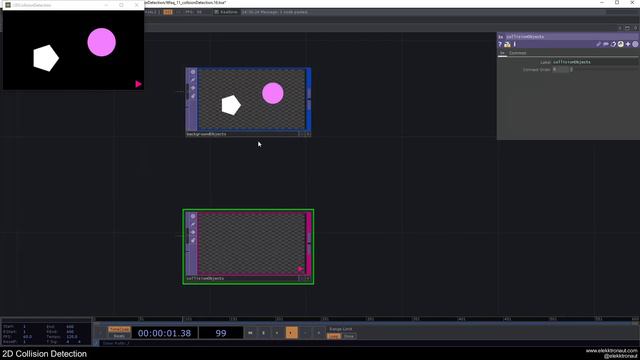Toggle bypass flag on collisionObjects node
This screenshot has width=640, height=360.
(193, 233)
